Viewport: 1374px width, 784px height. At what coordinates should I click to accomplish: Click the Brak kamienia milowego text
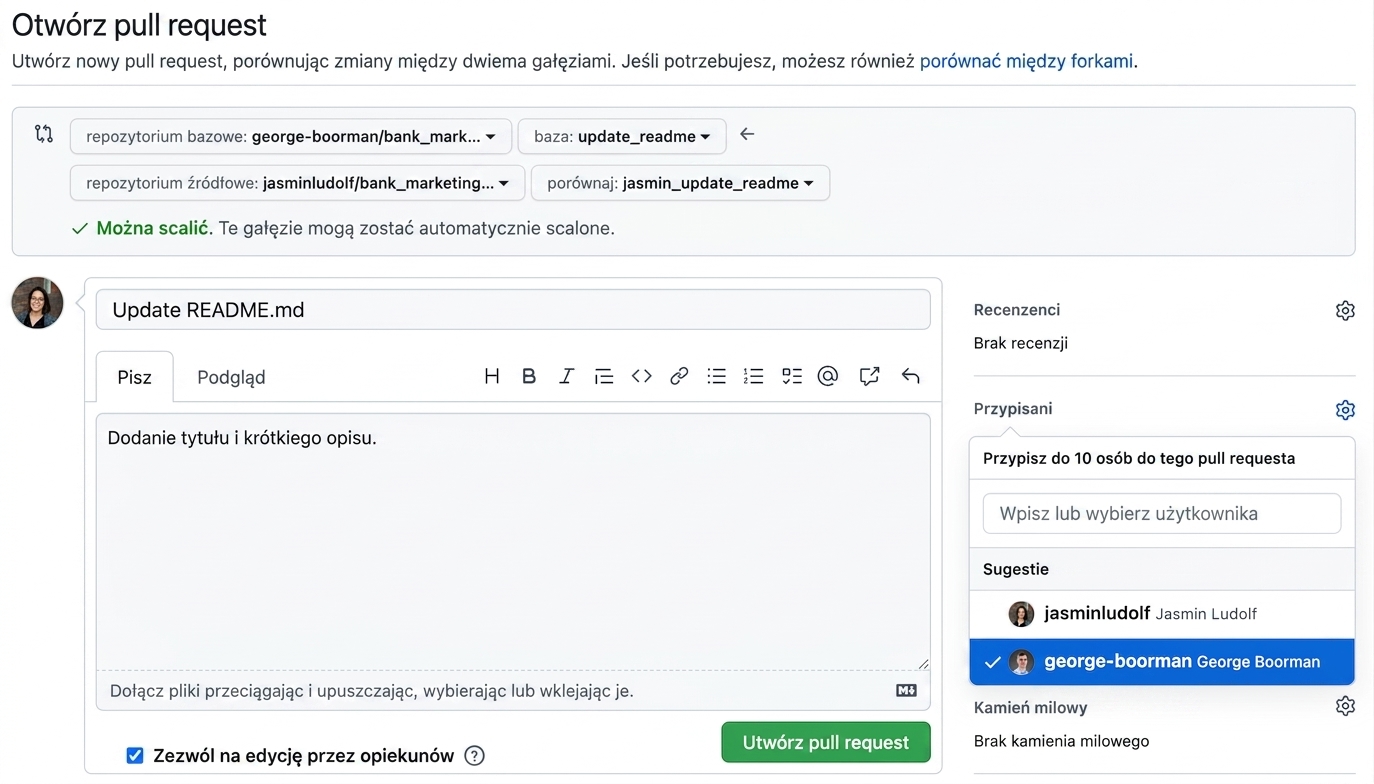pos(1061,741)
